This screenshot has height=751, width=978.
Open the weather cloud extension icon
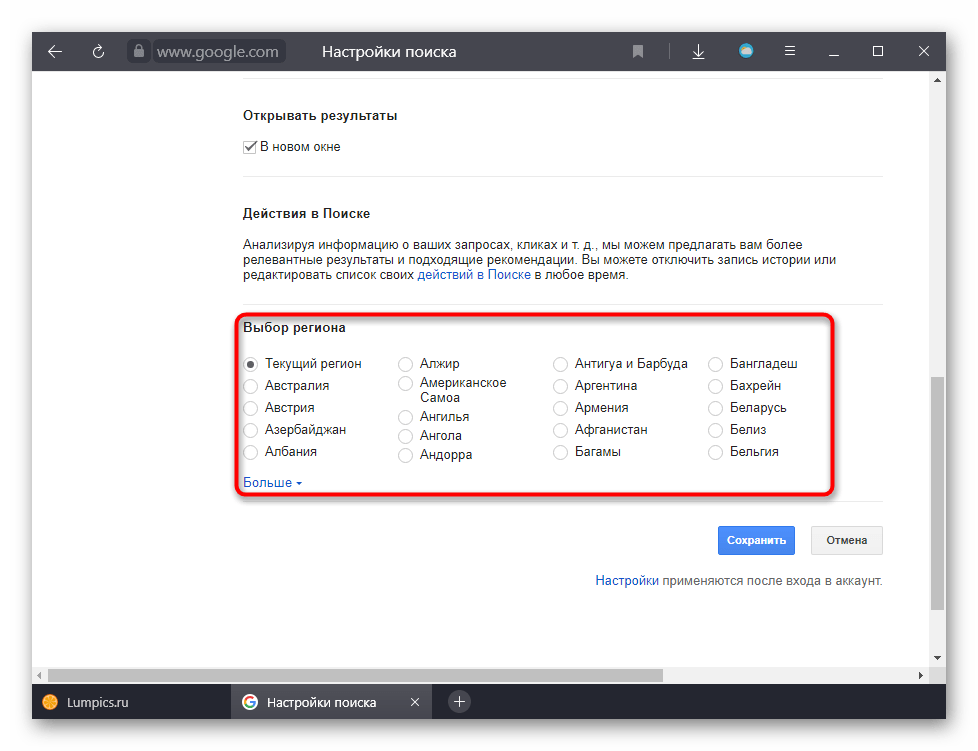pyautogui.click(x=746, y=51)
